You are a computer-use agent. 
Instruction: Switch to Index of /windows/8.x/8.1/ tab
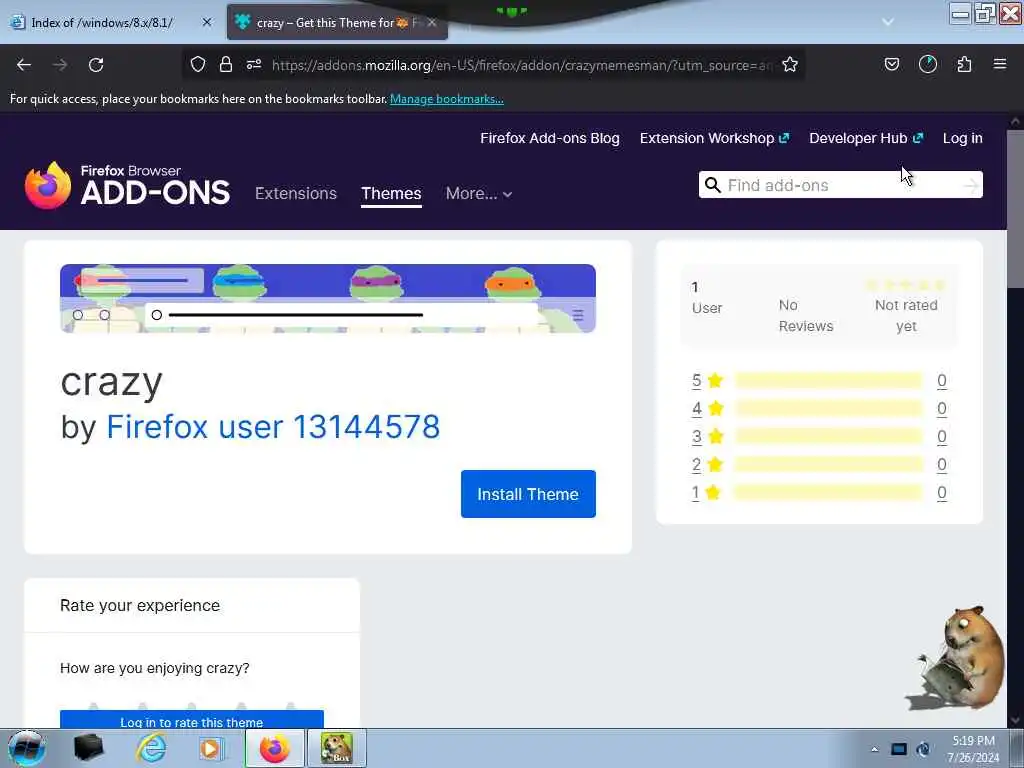pyautogui.click(x=103, y=22)
